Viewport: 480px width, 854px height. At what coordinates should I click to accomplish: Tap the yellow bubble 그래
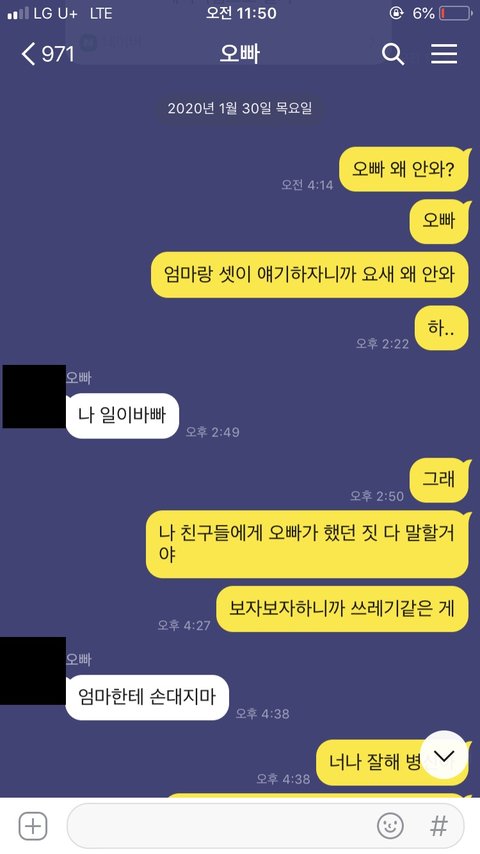coord(439,480)
